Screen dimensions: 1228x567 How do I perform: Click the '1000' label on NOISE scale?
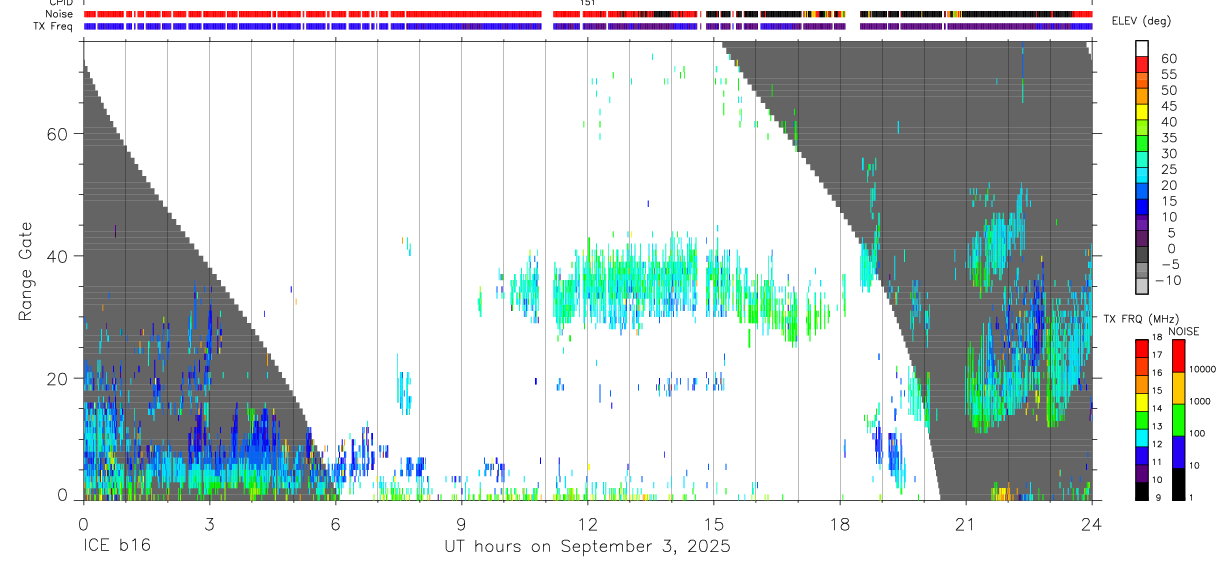1200,401
